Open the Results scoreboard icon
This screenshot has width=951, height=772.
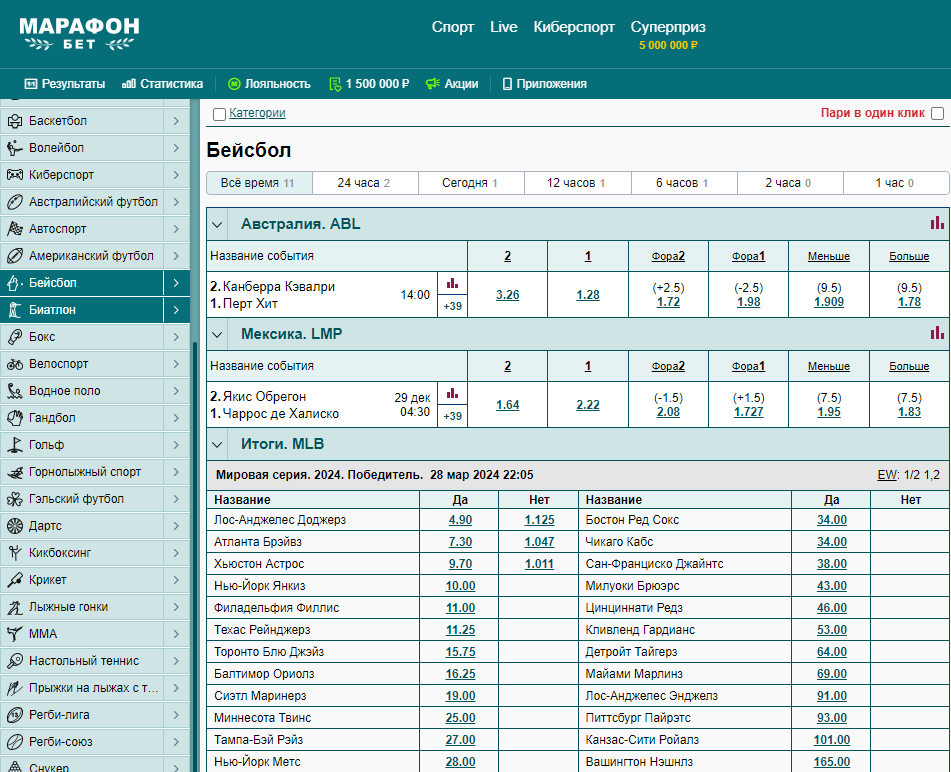31,84
